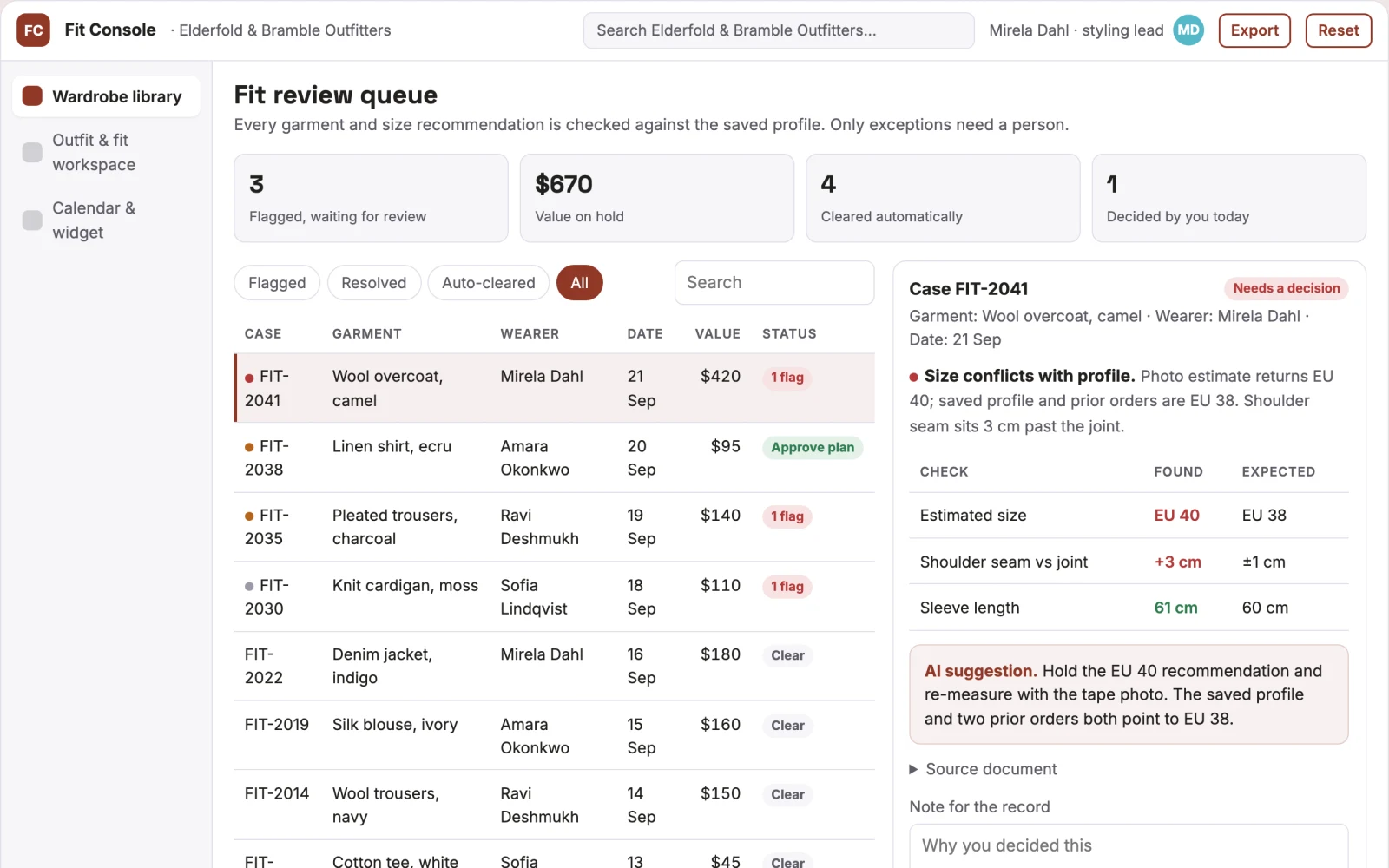Screen dimensions: 1389x868
Task: Click the 'Decided by you today' card
Action: [x=1229, y=198]
